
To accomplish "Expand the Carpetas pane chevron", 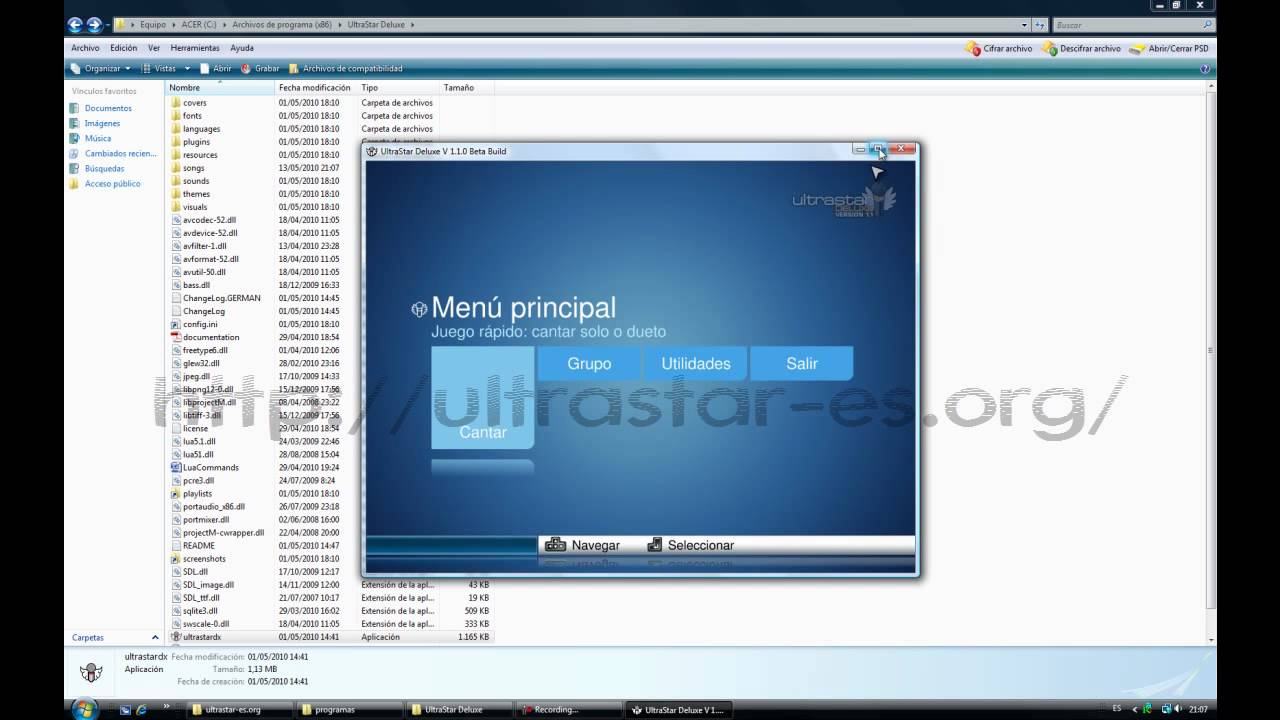I will pos(155,637).
